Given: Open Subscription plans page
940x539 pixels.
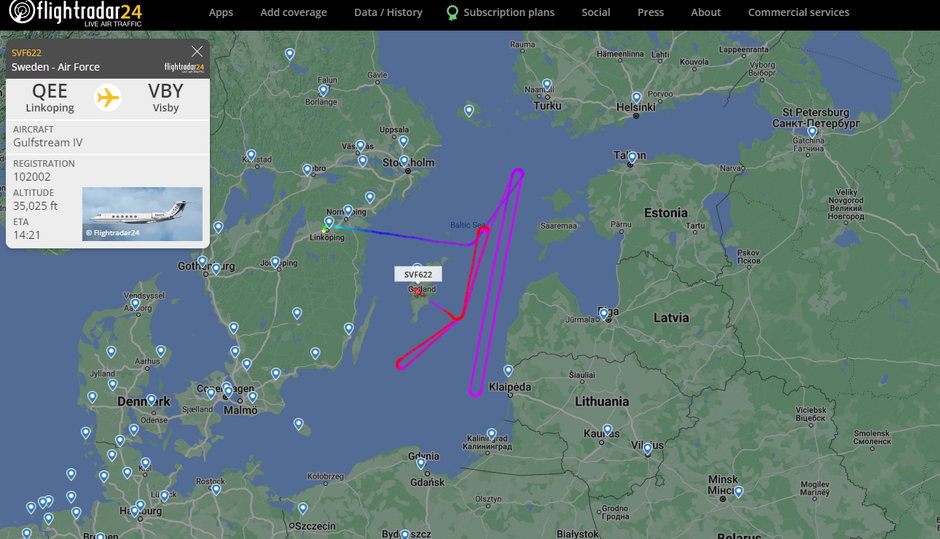Looking at the screenshot, I should pos(501,12).
